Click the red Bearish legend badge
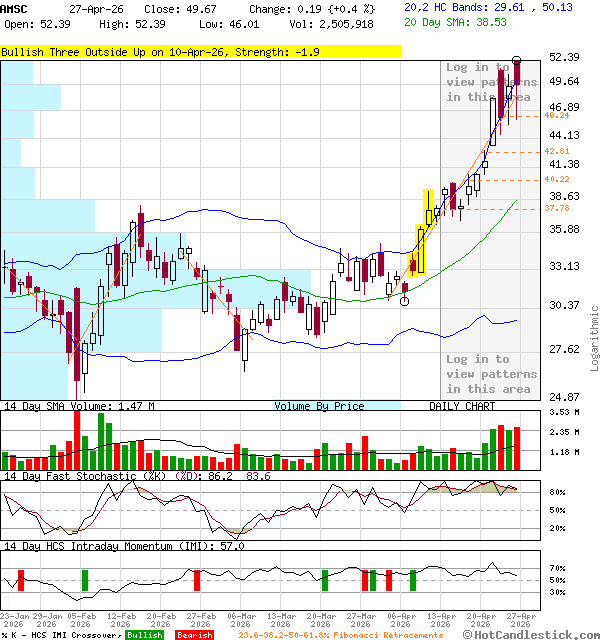This screenshot has width=600, height=640. point(195,635)
